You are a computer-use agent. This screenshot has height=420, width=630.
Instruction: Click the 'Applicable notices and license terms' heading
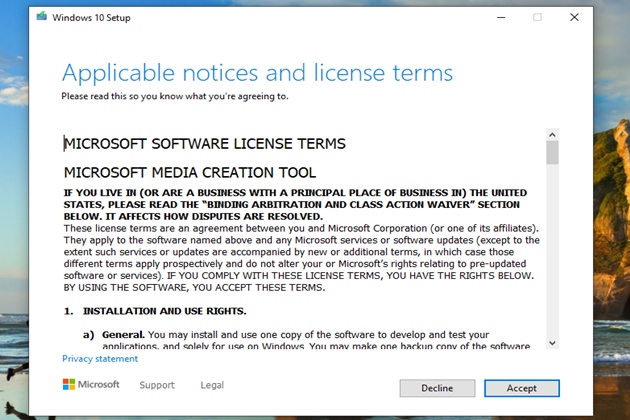(257, 73)
